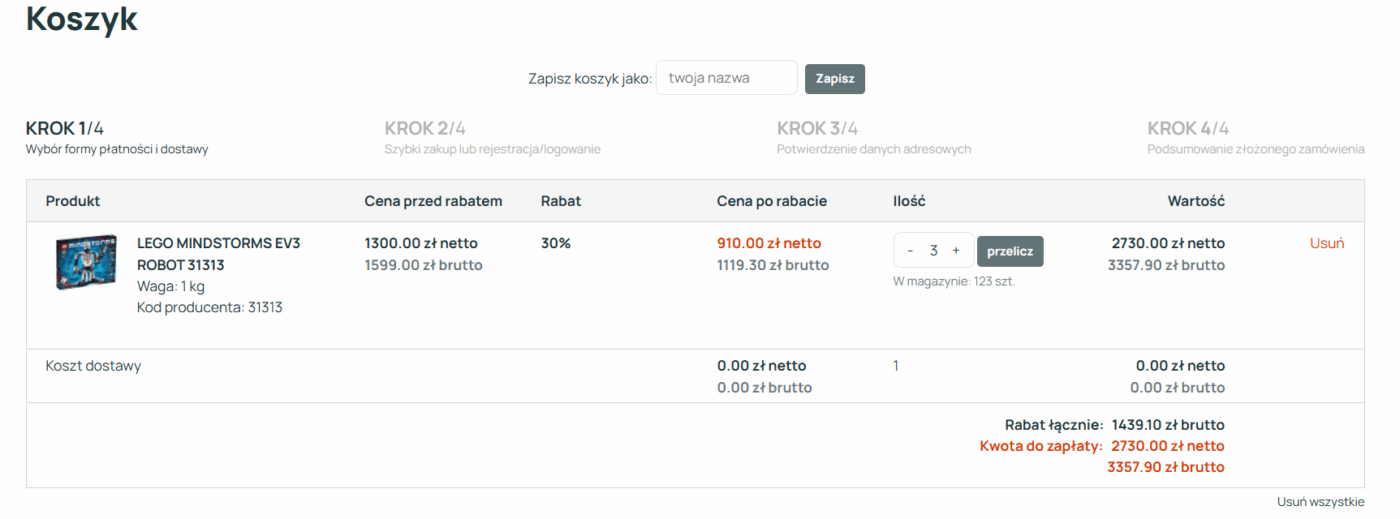This screenshot has width=1400, height=519.
Task: Click the Rabat column header
Action: [561, 201]
